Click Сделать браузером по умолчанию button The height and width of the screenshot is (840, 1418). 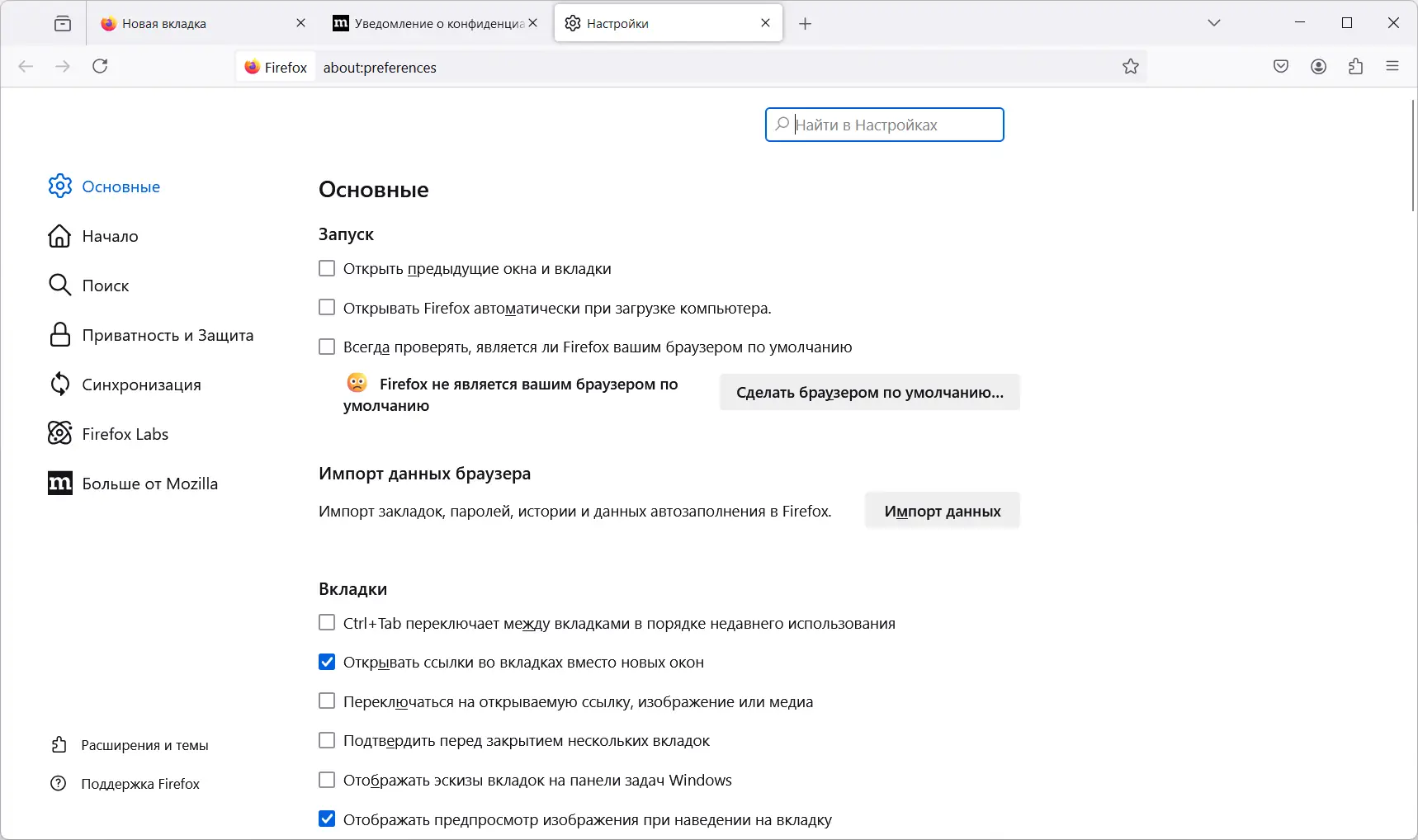coord(869,392)
